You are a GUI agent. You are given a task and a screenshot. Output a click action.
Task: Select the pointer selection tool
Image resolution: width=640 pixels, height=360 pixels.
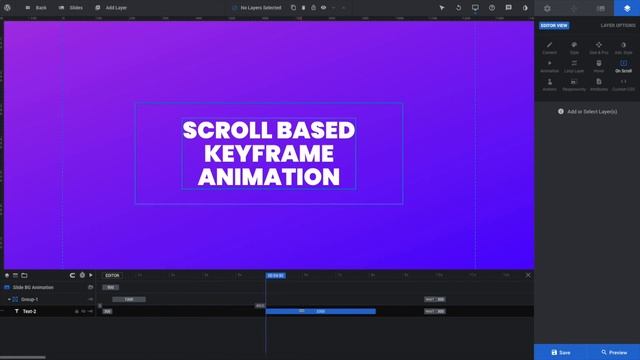click(442, 8)
